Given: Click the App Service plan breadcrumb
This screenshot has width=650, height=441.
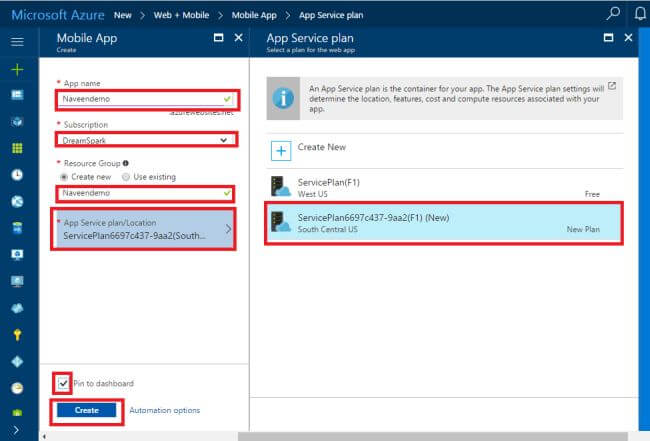Looking at the screenshot, I should pos(331,15).
